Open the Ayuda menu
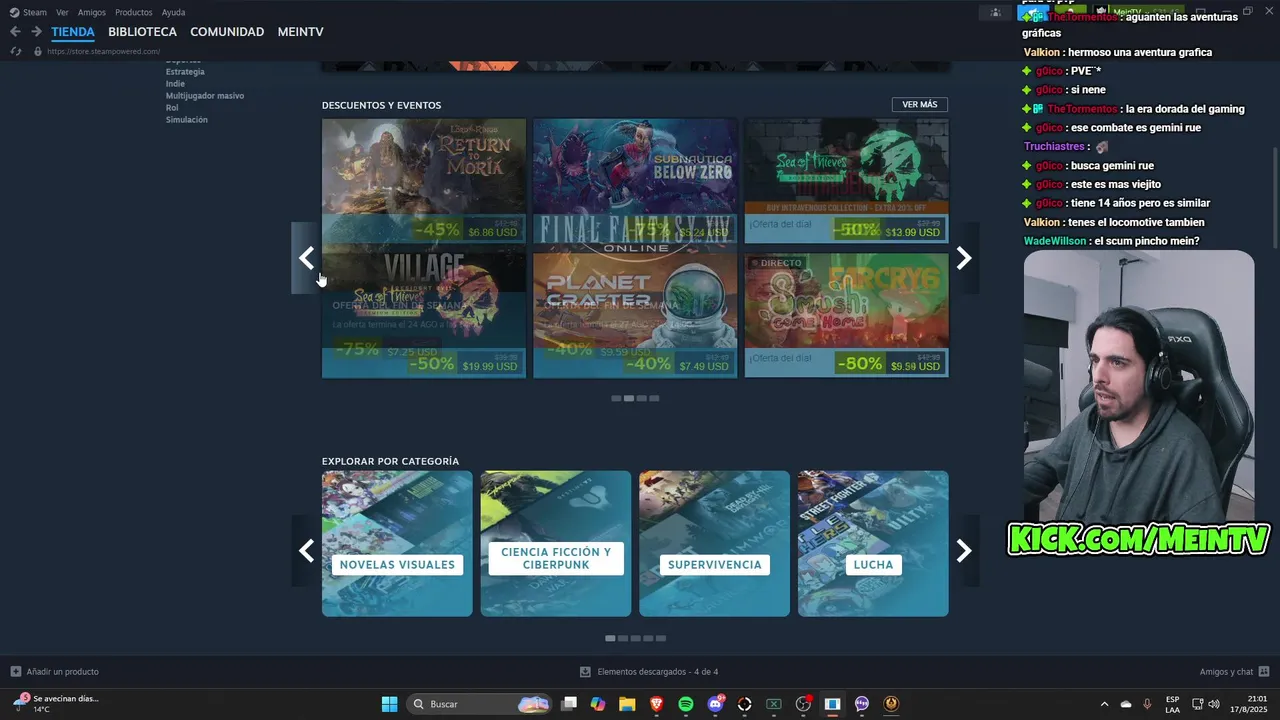 173,12
